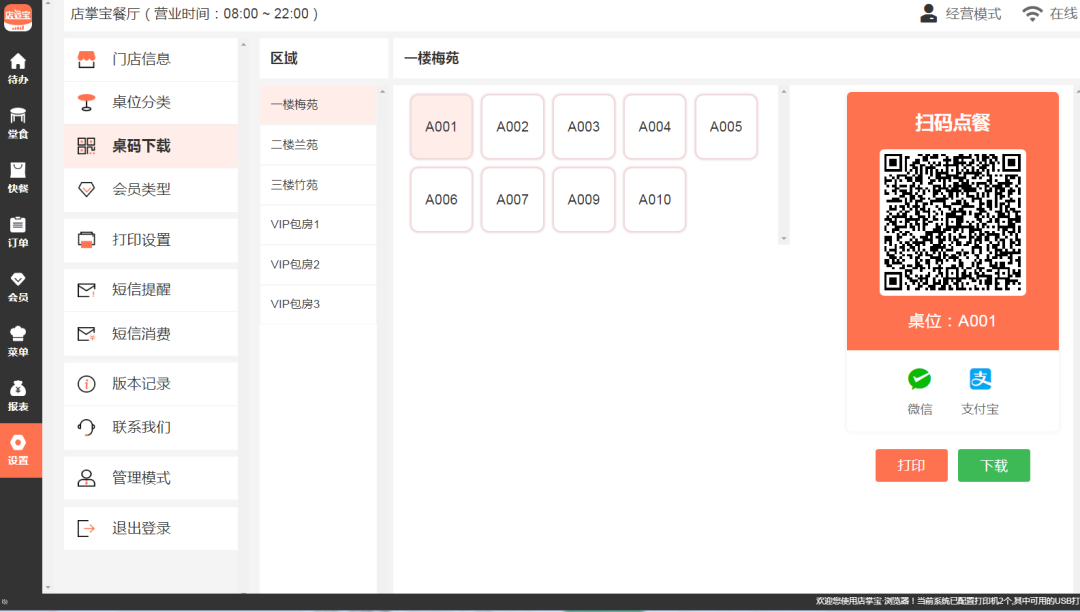Click the green 下载 download button
1080x612 pixels.
tap(994, 465)
